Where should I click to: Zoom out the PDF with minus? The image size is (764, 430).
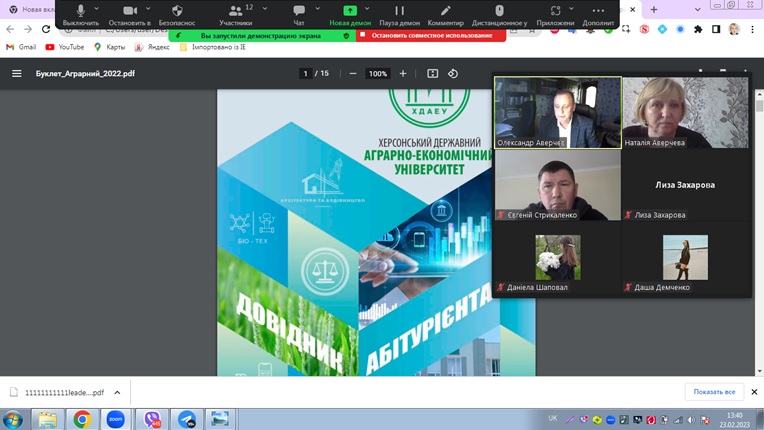pyautogui.click(x=353, y=74)
